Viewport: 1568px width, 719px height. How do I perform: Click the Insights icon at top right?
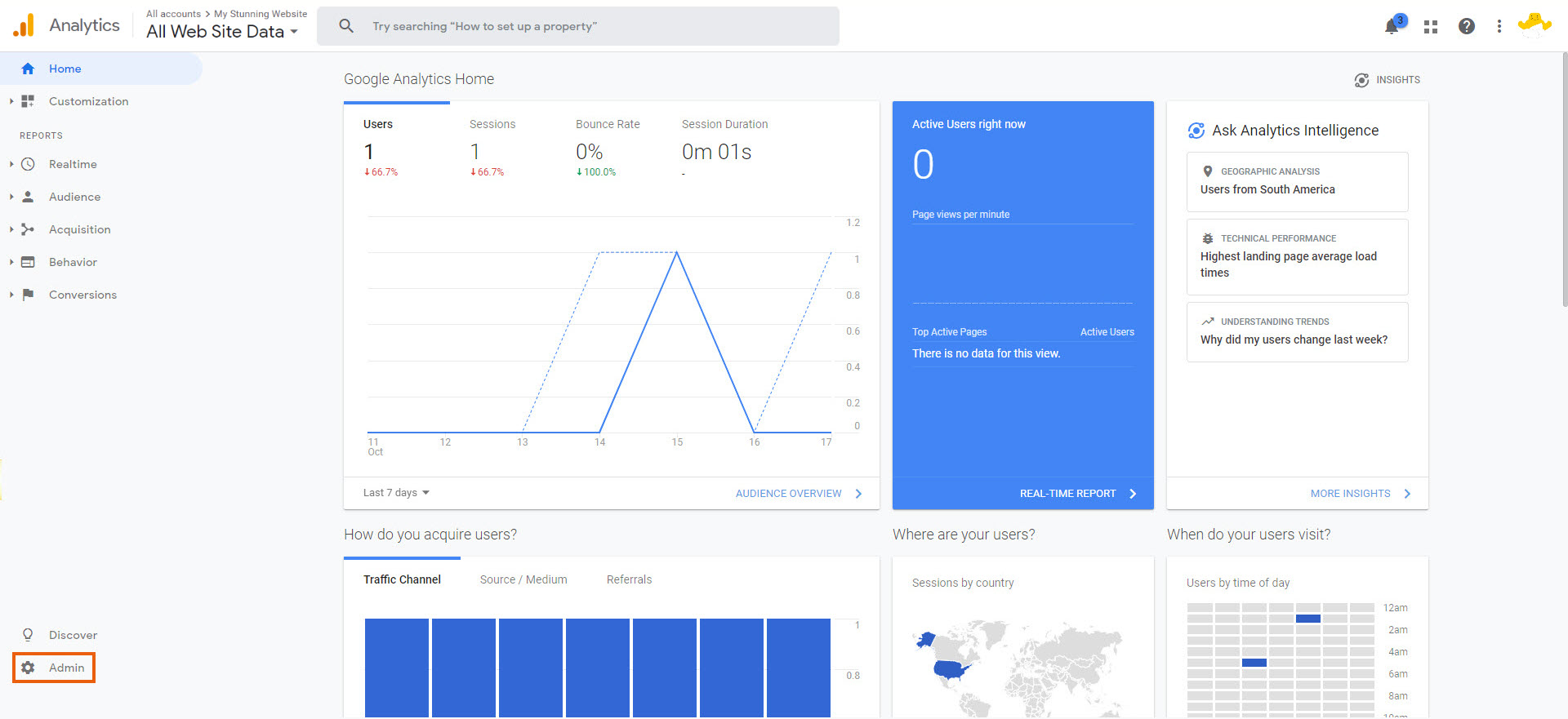click(x=1361, y=80)
